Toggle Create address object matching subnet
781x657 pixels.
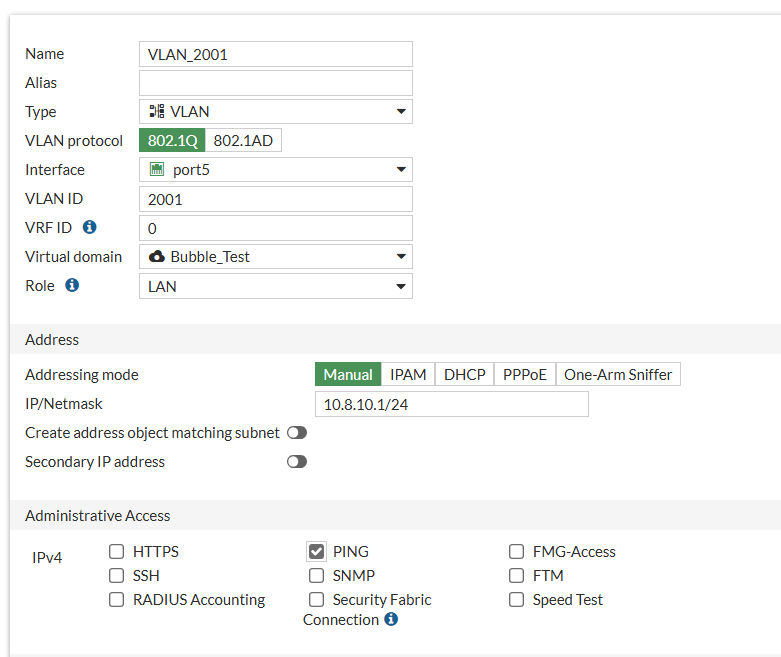click(x=297, y=433)
